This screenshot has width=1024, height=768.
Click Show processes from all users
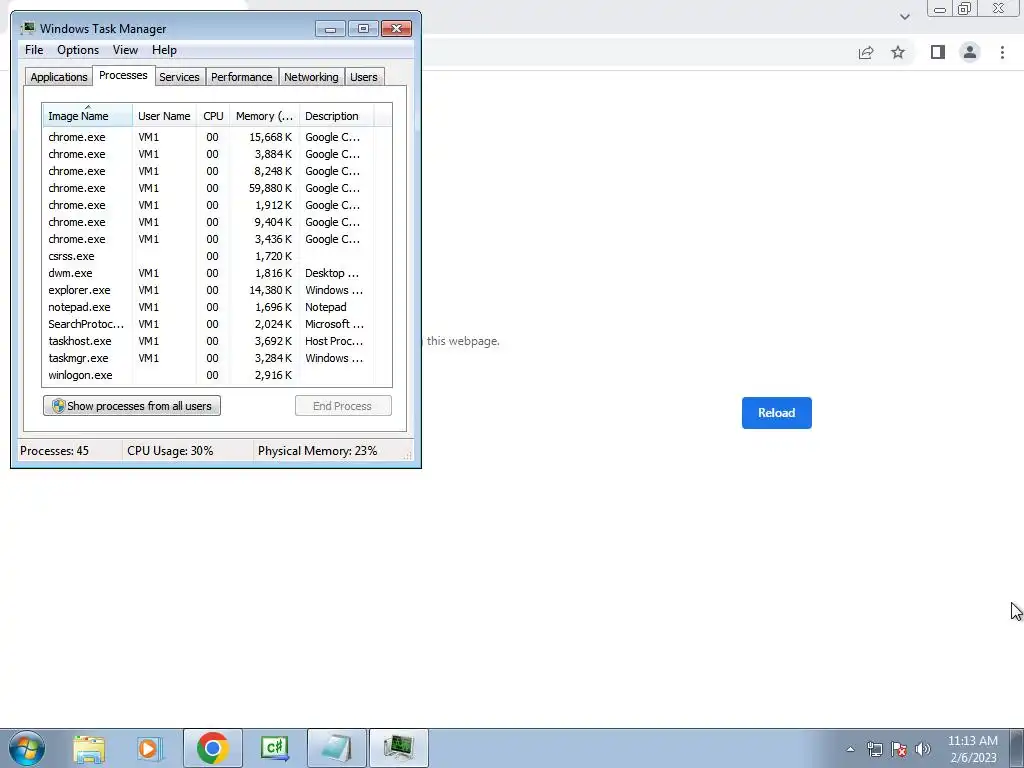point(132,406)
